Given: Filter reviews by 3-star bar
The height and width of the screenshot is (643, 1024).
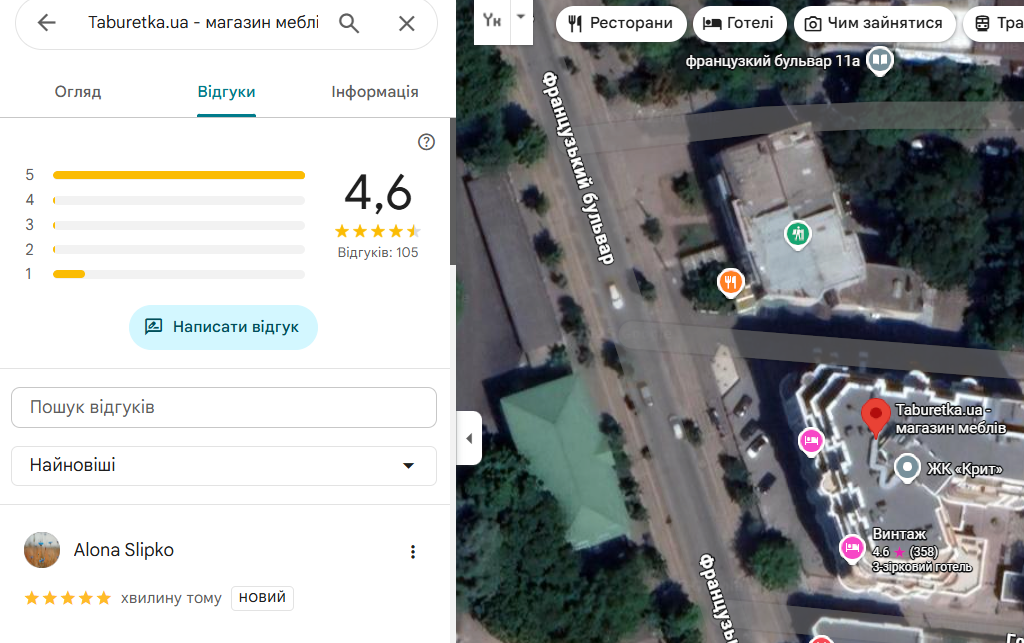Looking at the screenshot, I should pos(178,225).
